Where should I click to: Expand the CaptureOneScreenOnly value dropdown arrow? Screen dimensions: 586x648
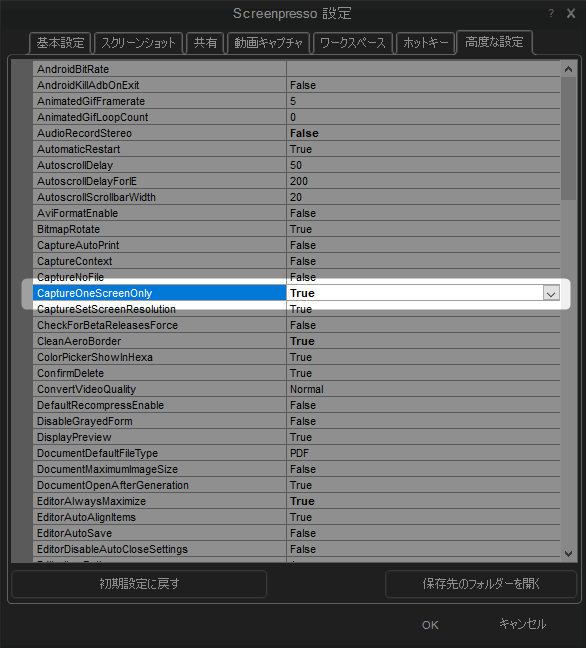point(550,294)
